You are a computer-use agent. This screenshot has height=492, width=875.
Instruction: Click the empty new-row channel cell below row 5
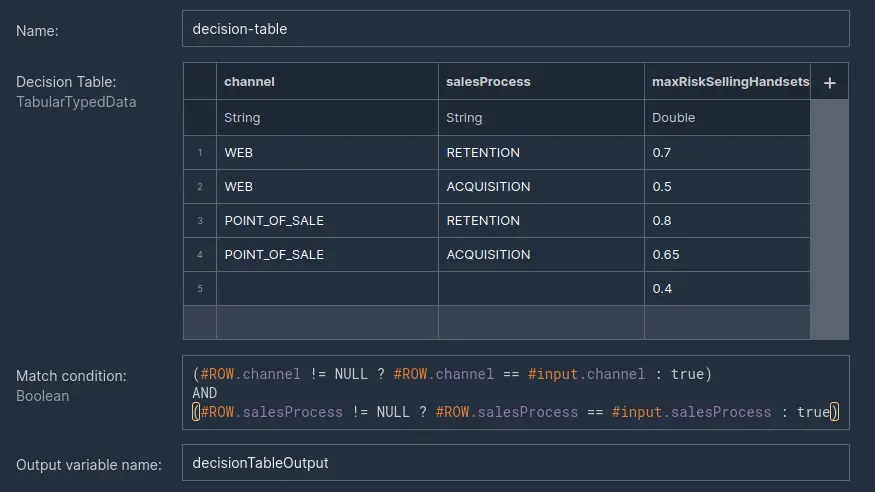[x=327, y=322]
